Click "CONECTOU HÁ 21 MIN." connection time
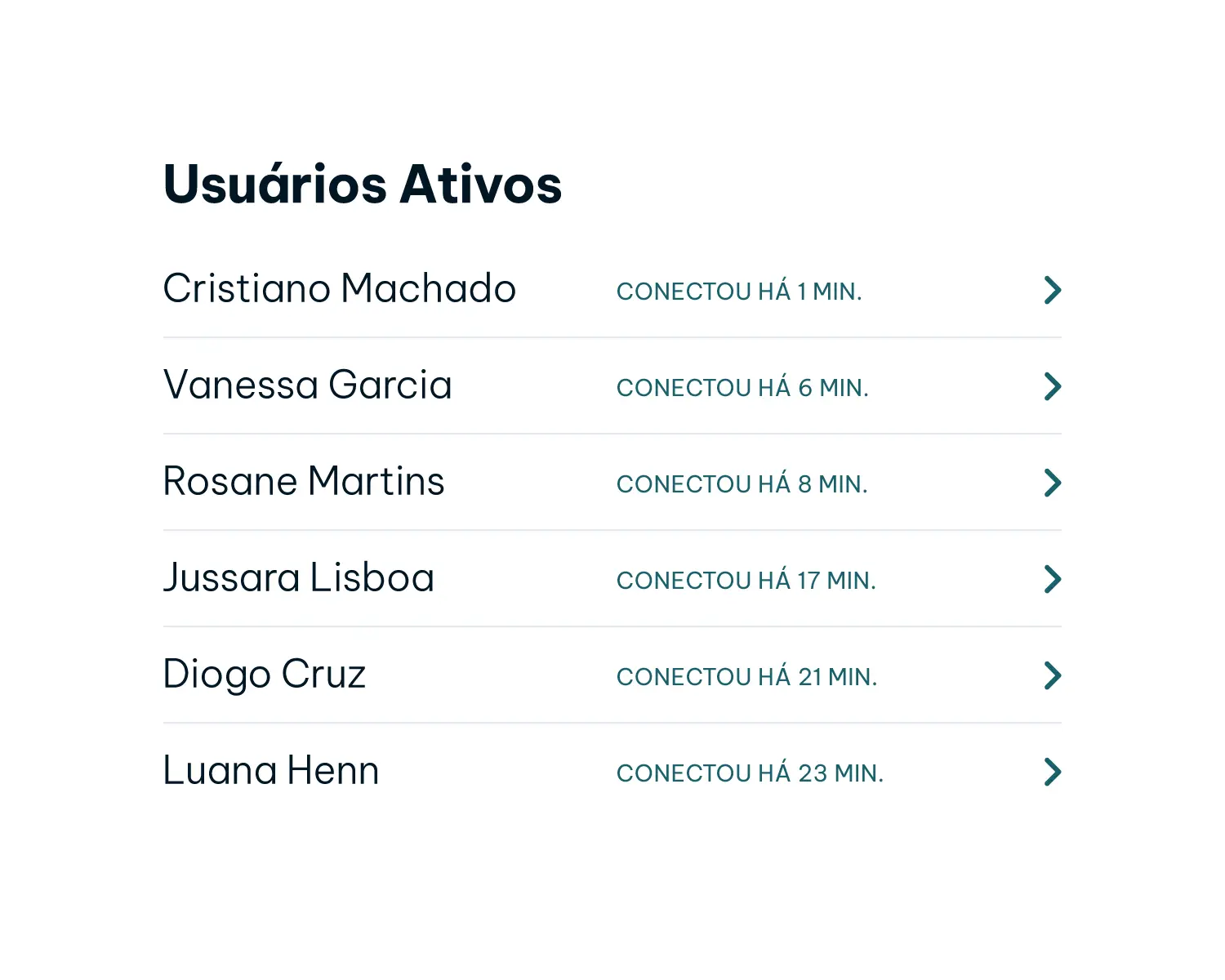 click(x=746, y=677)
